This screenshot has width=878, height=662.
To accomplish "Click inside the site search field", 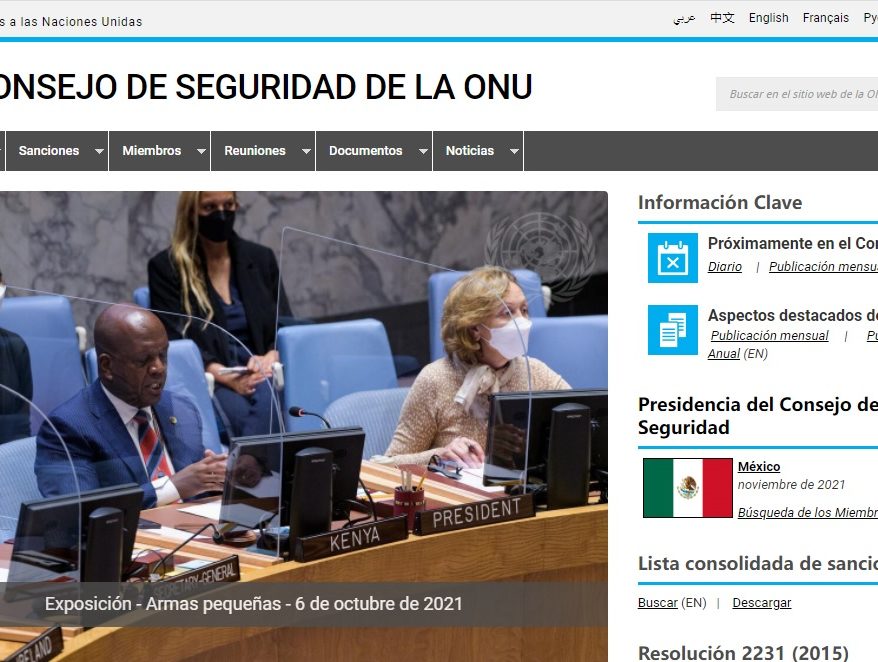I will pos(800,93).
